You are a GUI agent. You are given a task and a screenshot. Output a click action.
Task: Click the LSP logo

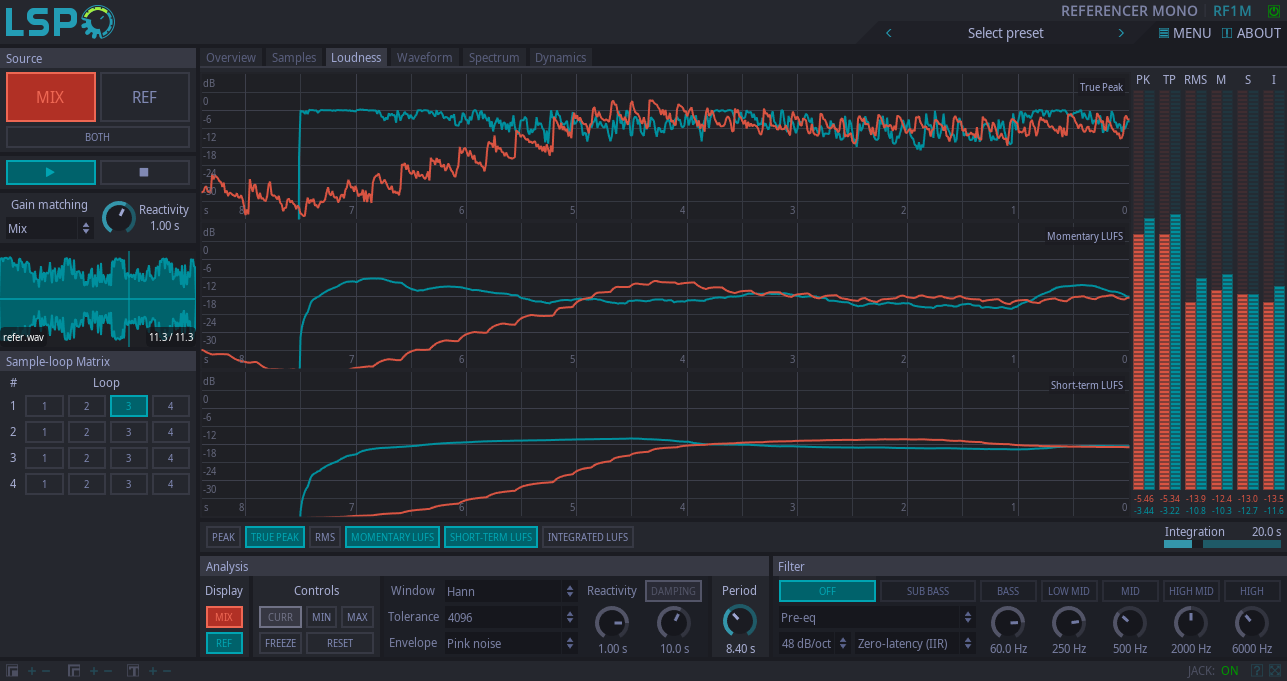[60, 21]
